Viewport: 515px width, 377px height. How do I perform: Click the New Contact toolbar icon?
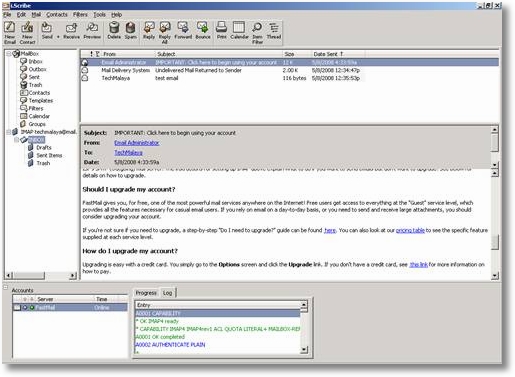(x=27, y=33)
